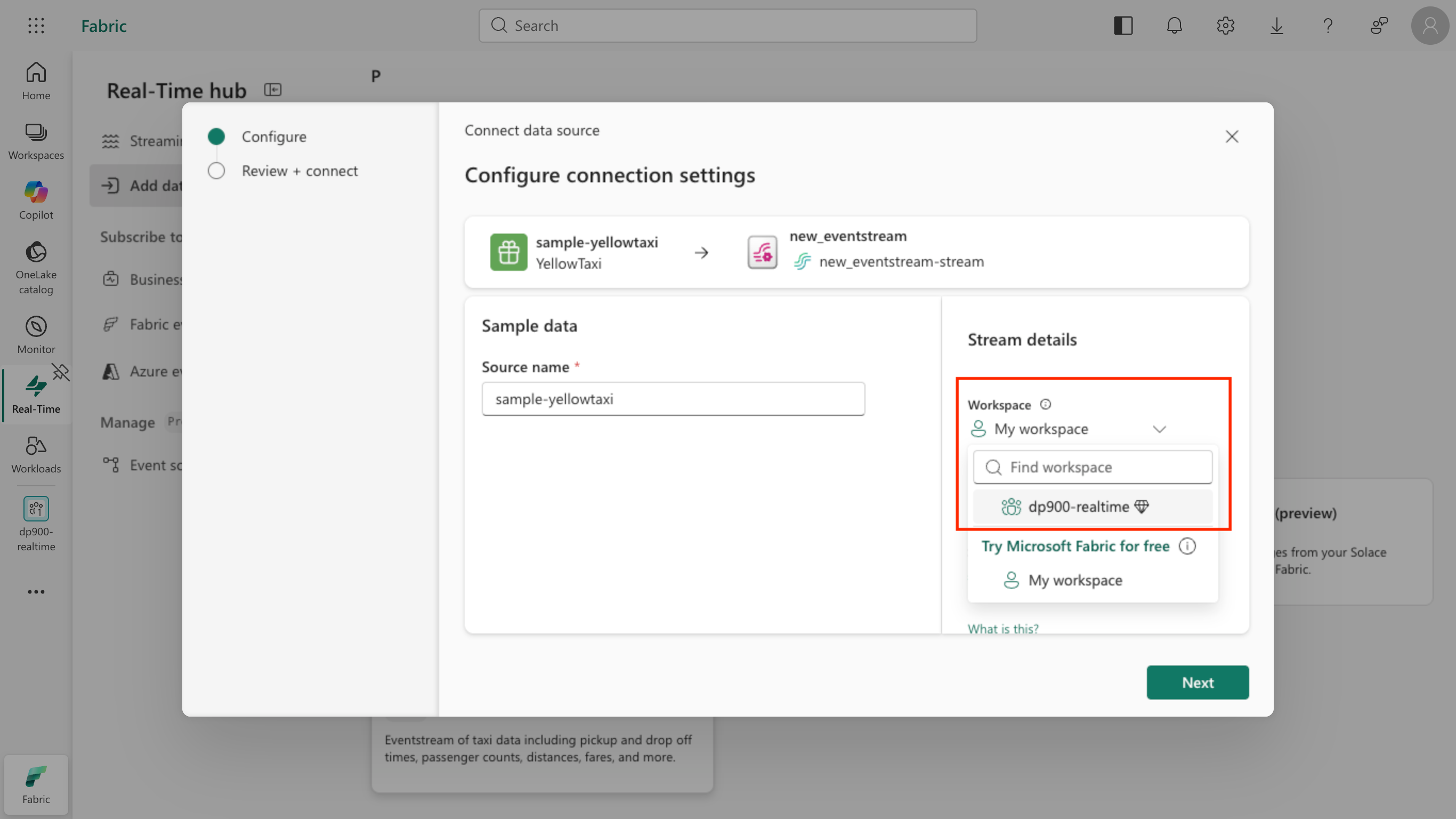Close the Connect data source dialog
This screenshot has width=1456, height=819.
click(1232, 136)
